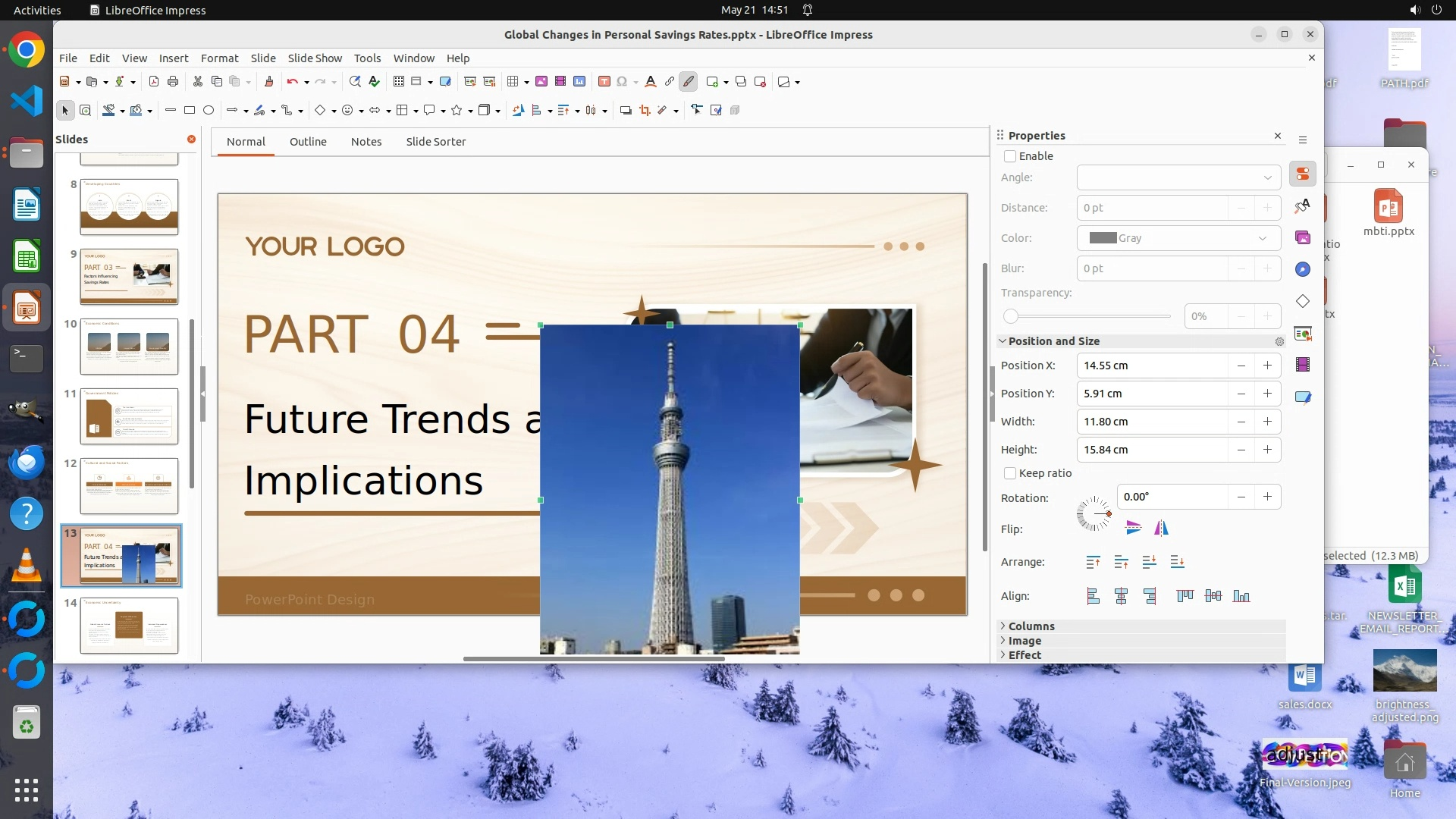Screen dimensions: 1456x819
Task: Increase the Width value with plus
Action: click(1267, 422)
